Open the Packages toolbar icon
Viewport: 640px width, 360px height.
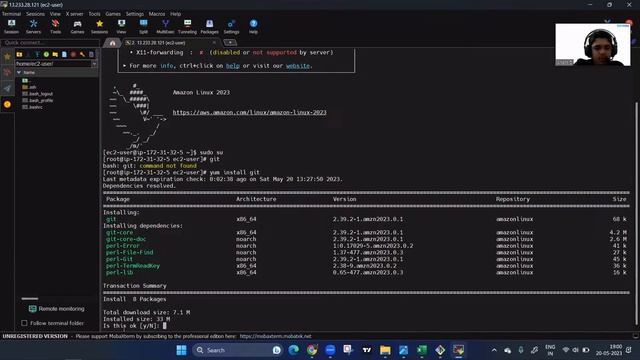click(x=209, y=27)
